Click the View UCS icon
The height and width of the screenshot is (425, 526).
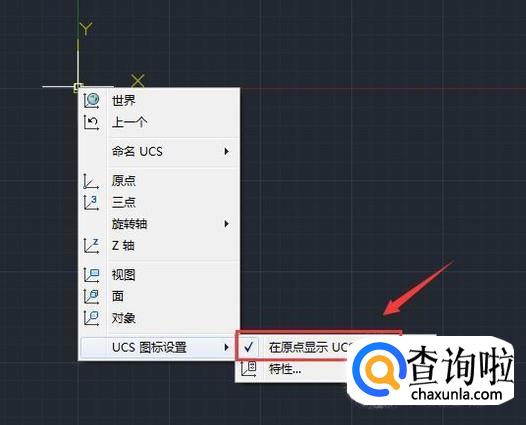point(91,275)
